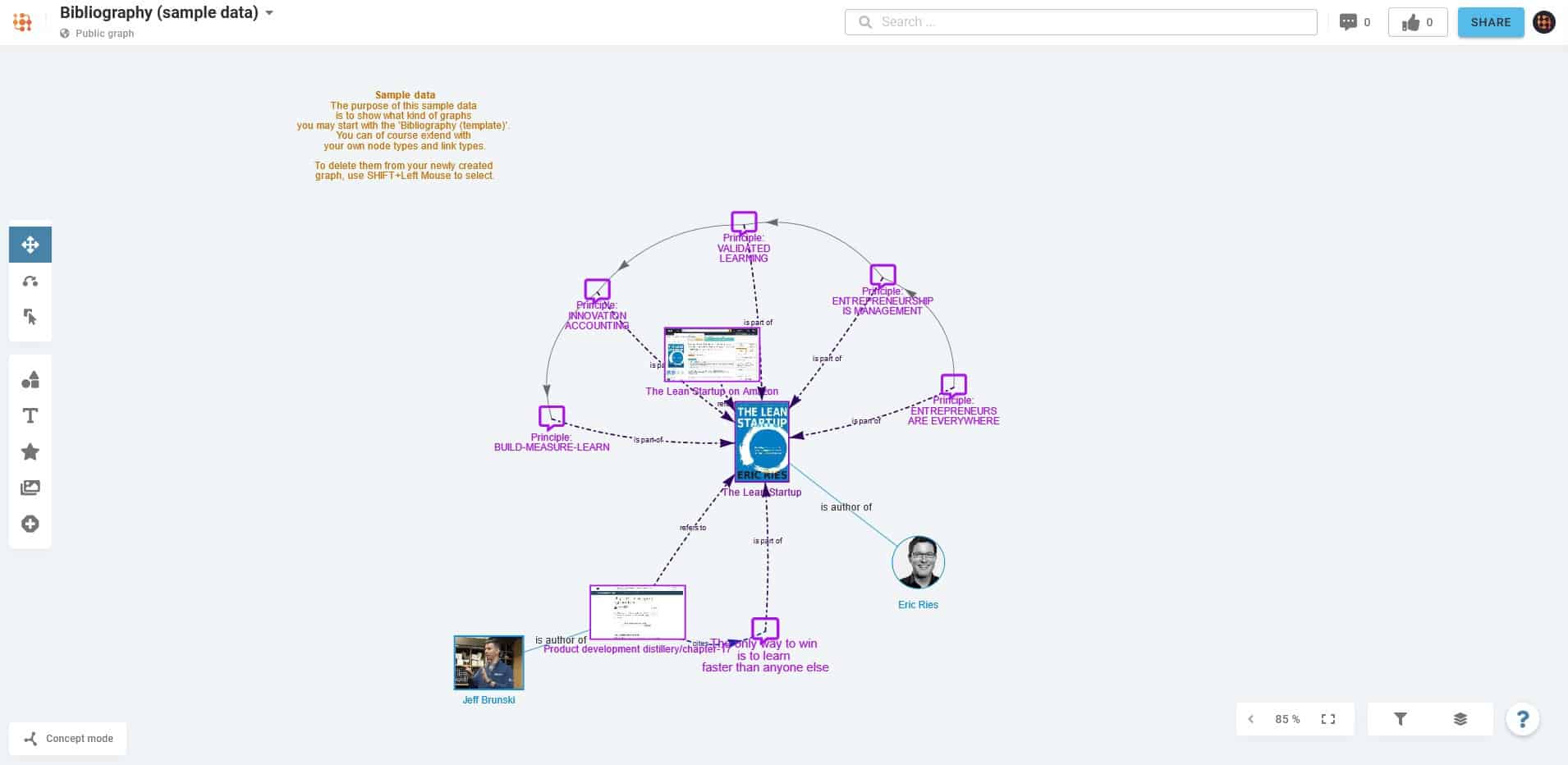This screenshot has width=1568, height=765.
Task: Select the link drawing tool
Action: 30,281
